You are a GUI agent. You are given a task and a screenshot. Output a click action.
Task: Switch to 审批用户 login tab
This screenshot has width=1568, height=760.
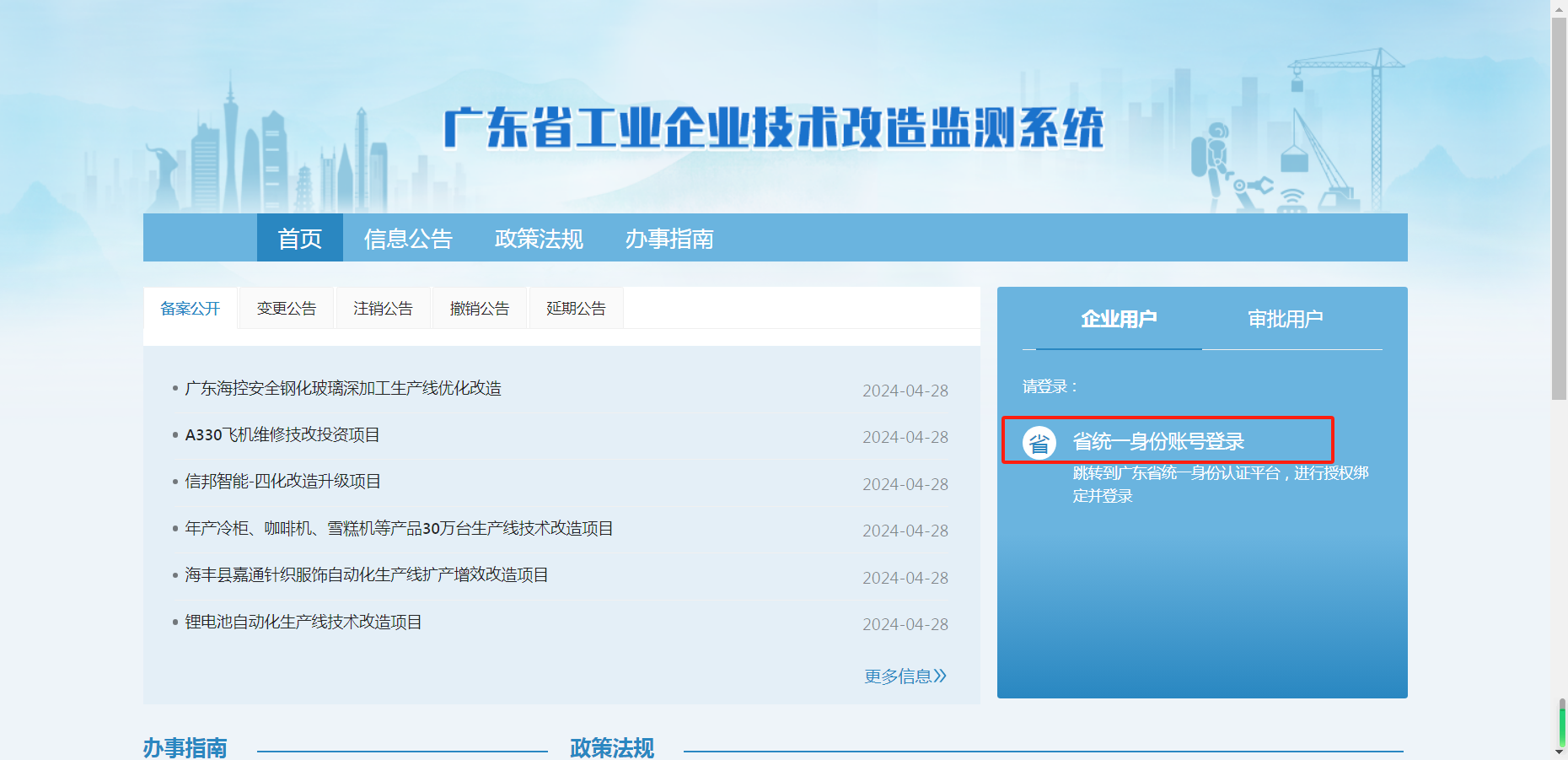point(1285,319)
